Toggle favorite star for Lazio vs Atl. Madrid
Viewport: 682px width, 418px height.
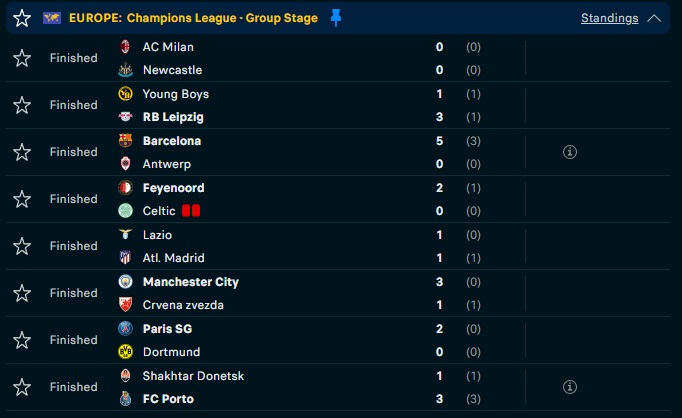pos(22,246)
